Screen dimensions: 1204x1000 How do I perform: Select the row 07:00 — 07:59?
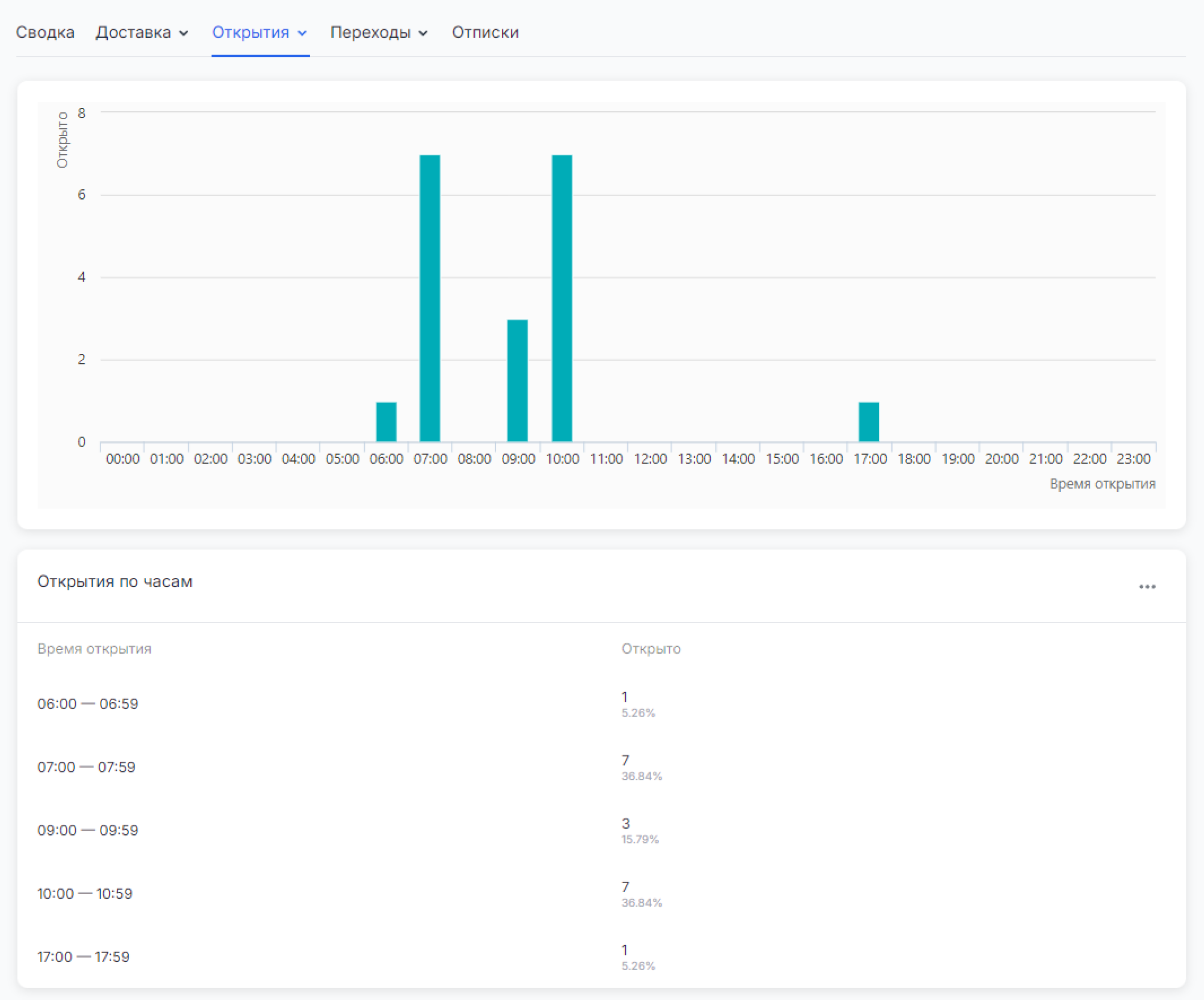click(602, 767)
